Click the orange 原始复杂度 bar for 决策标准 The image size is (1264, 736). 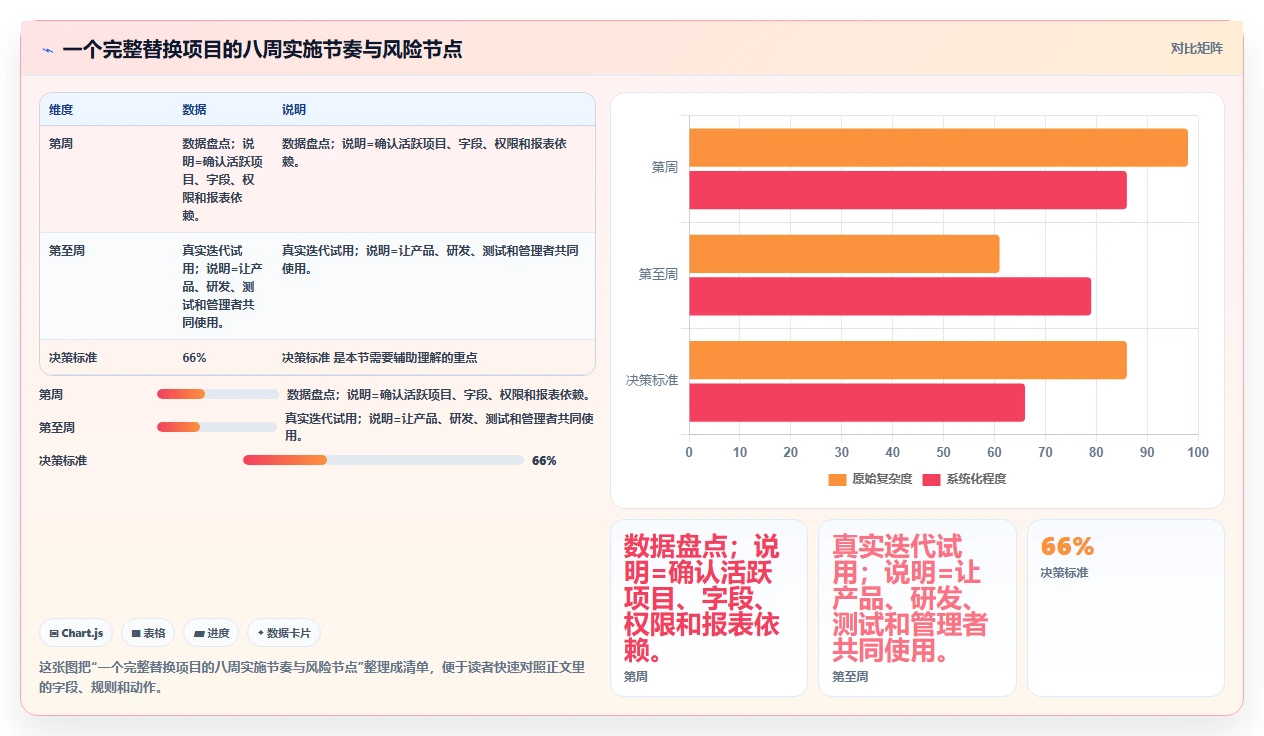click(908, 360)
